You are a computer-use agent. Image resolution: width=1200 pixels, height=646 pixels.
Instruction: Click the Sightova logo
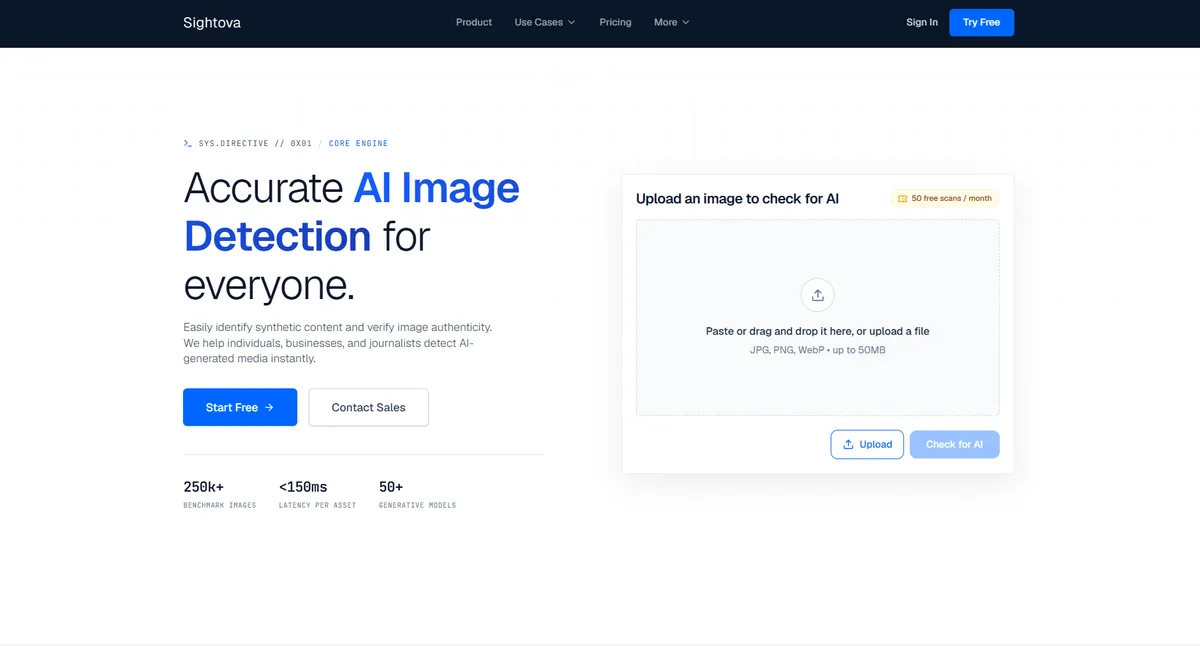[212, 22]
